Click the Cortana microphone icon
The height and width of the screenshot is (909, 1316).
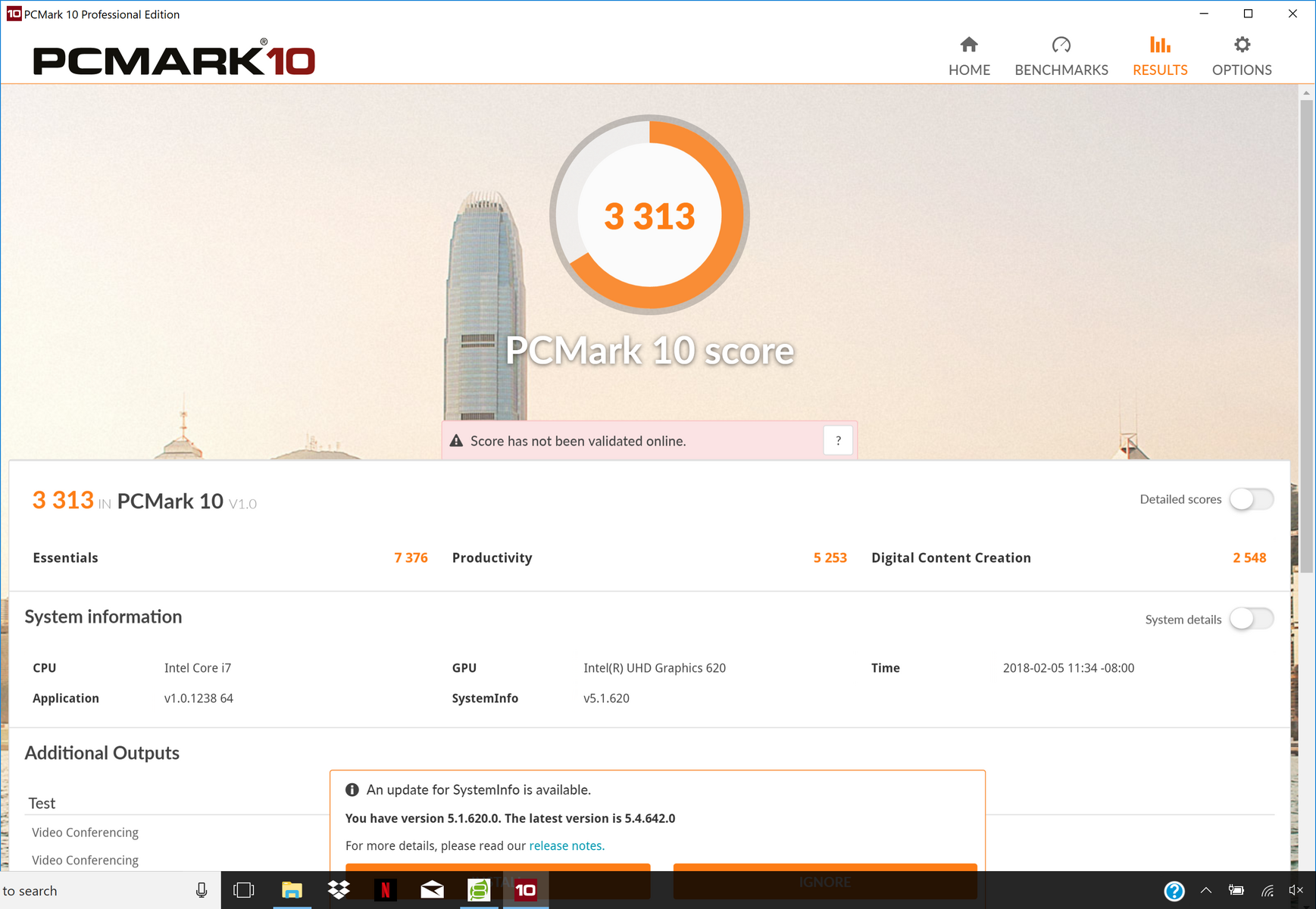[202, 890]
